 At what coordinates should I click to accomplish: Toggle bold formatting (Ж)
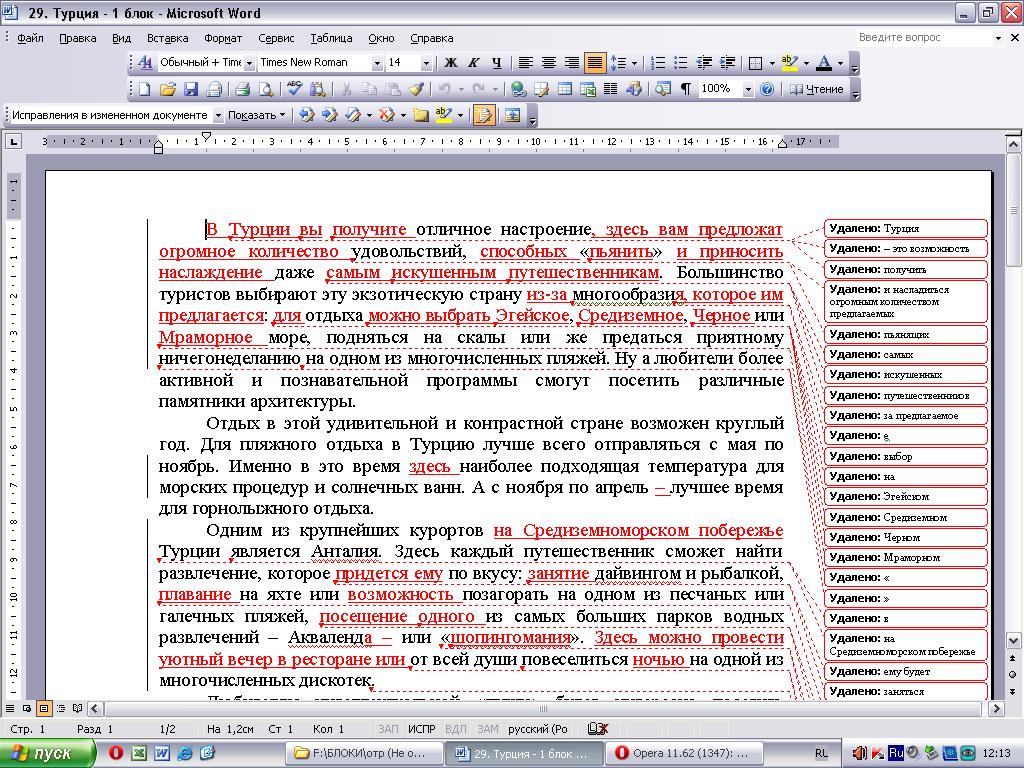click(451, 63)
